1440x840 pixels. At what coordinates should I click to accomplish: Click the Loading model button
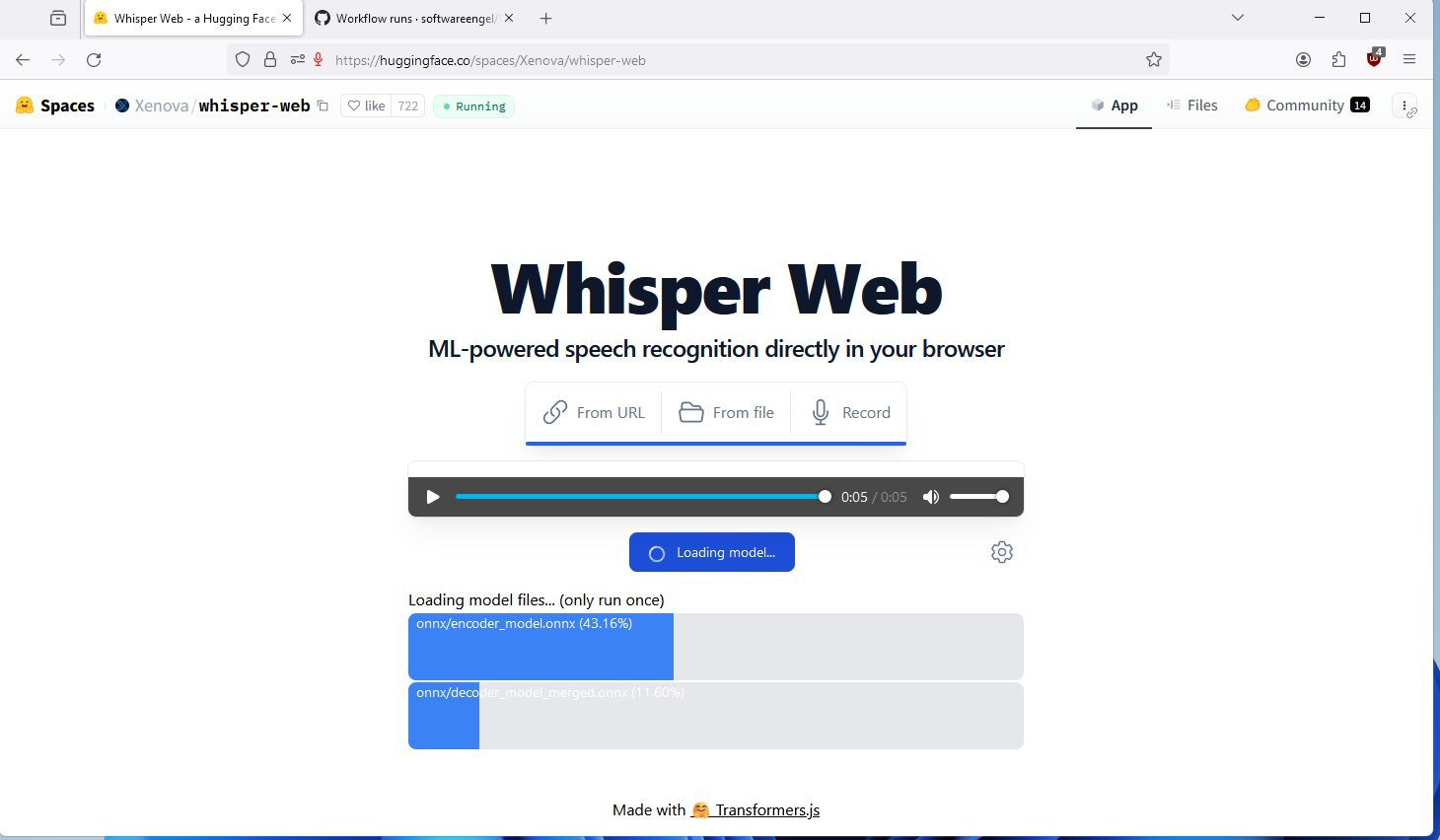pyautogui.click(x=712, y=552)
